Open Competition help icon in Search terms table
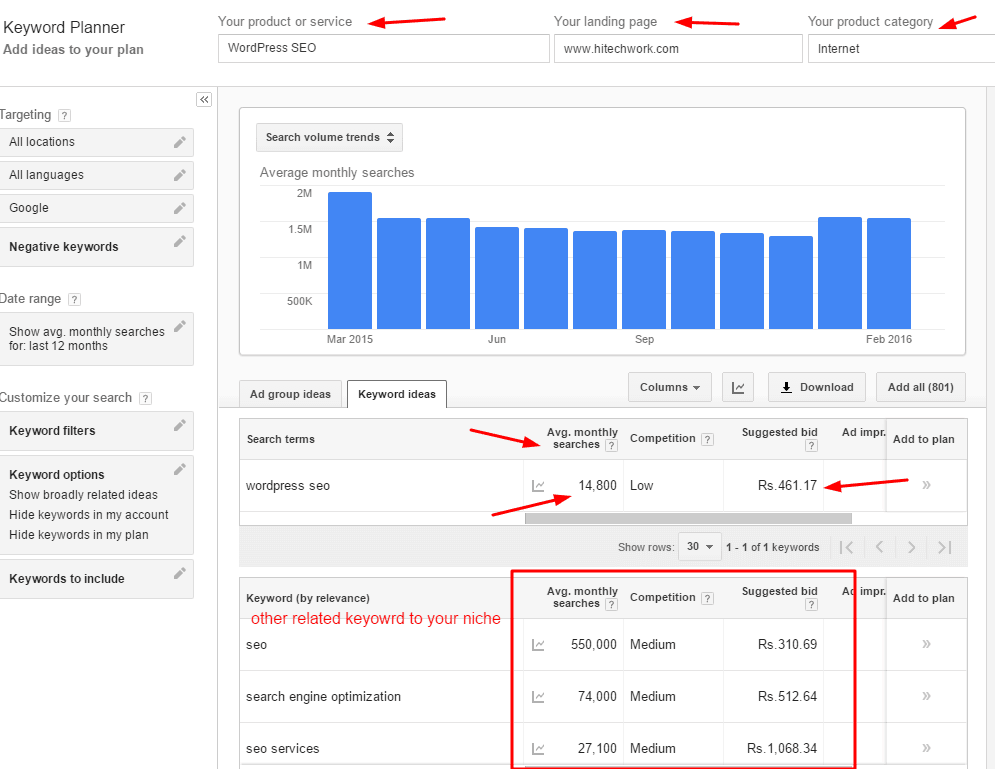995x769 pixels. (x=708, y=439)
